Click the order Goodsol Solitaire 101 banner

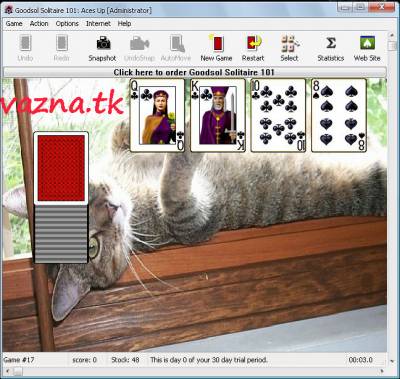(195, 72)
